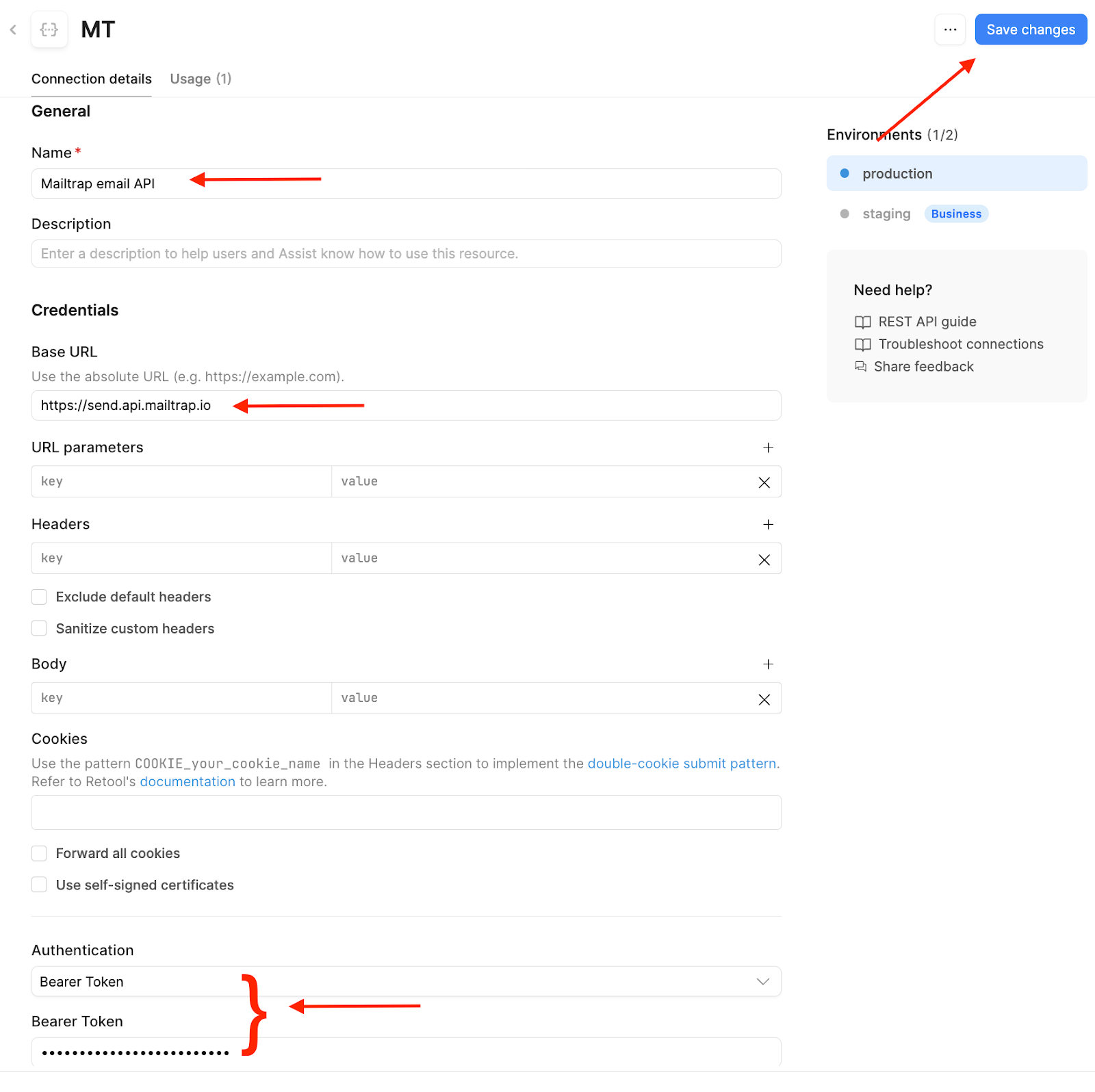Enable Forward all cookies
Viewport: 1095px width, 1092px height.
click(x=39, y=853)
